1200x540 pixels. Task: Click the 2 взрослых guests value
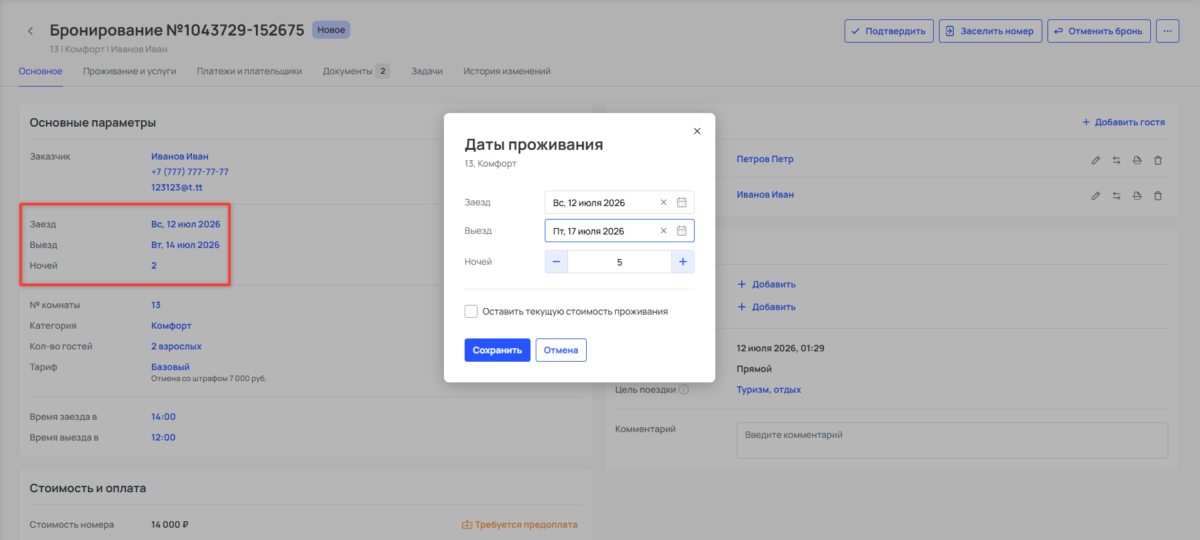[176, 346]
